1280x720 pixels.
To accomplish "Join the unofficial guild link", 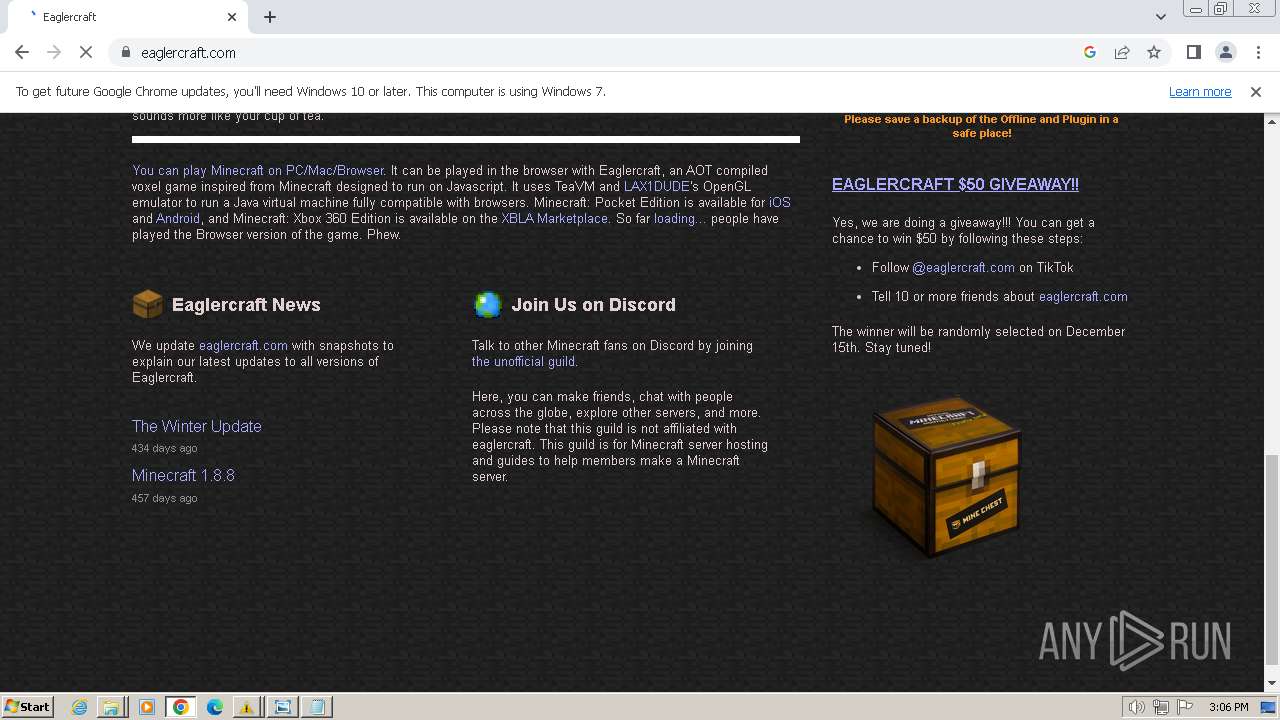I will tap(524, 361).
